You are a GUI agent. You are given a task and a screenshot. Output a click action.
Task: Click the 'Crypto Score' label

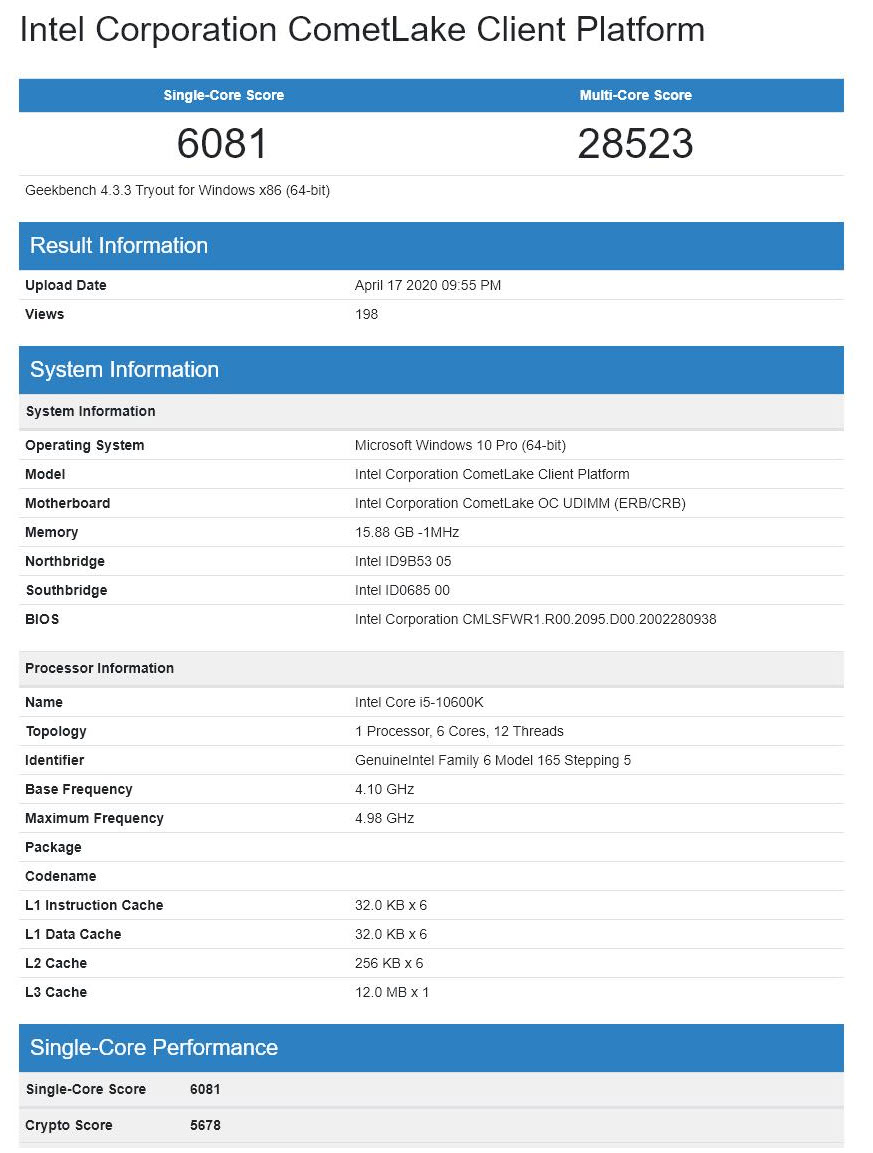[x=68, y=1126]
